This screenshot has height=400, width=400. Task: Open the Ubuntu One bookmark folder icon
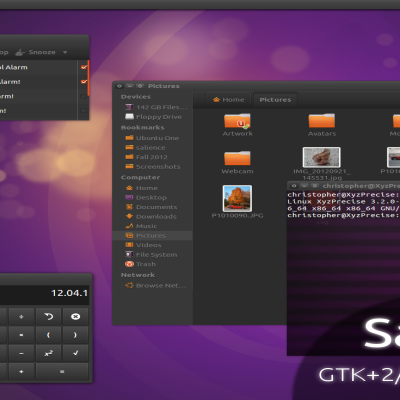click(x=129, y=138)
